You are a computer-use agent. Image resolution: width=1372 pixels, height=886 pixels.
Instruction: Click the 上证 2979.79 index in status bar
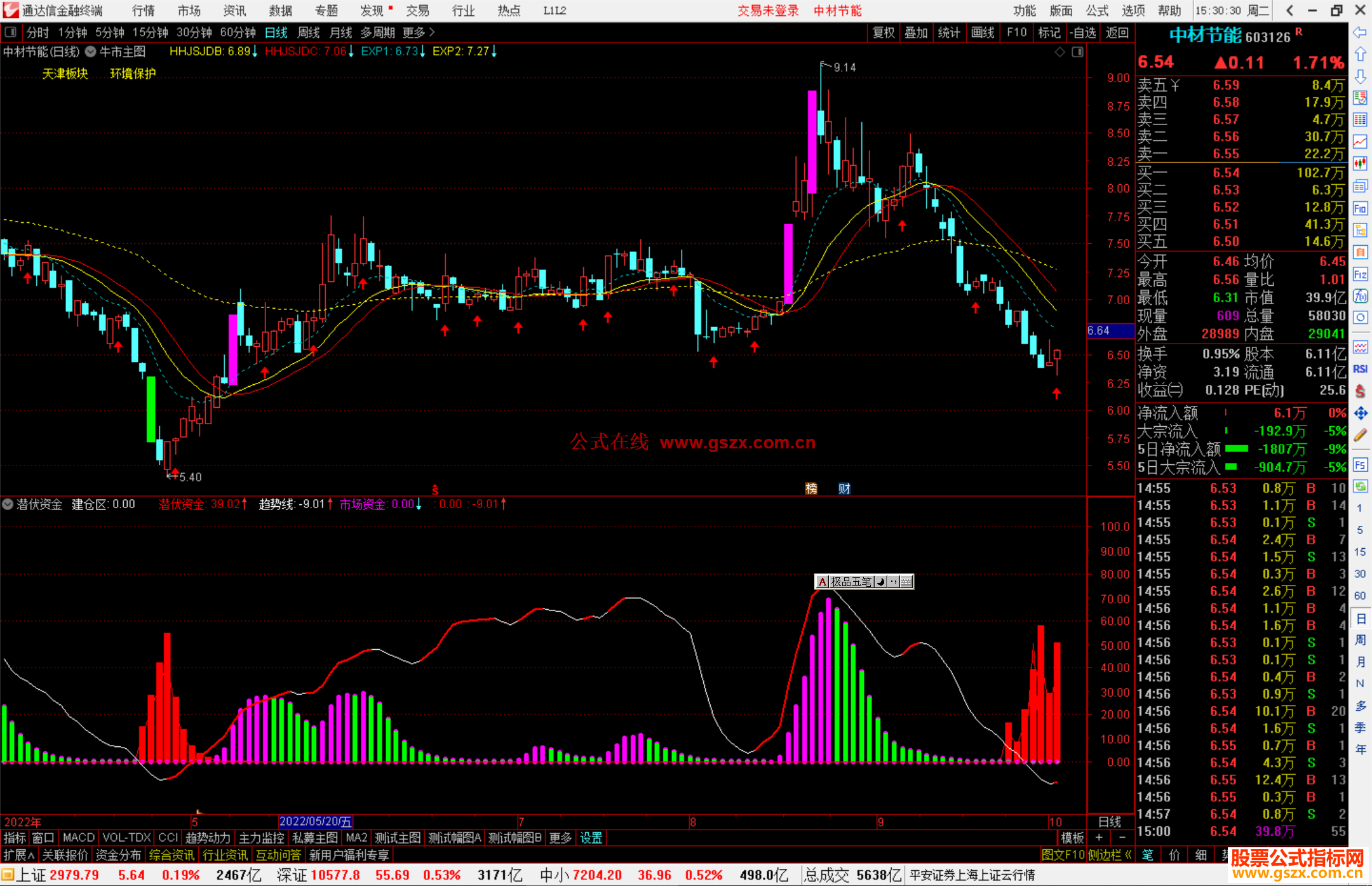[57, 875]
